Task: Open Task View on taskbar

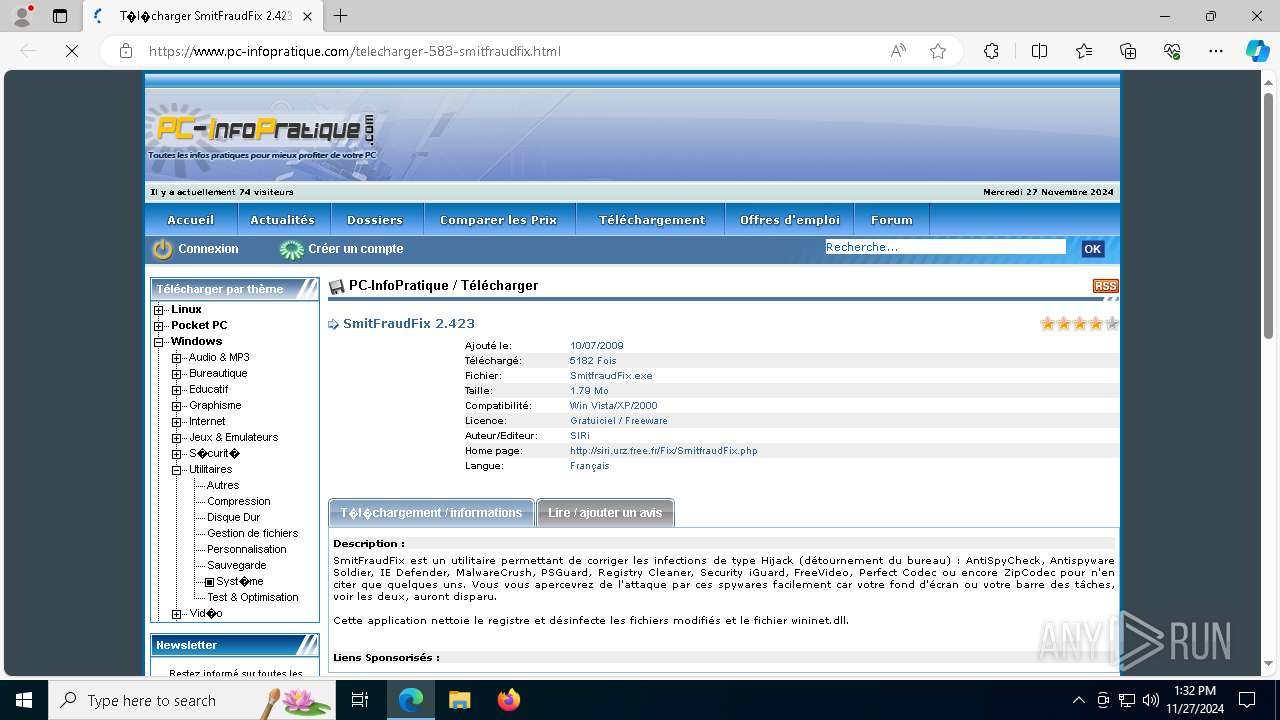Action: (360, 700)
